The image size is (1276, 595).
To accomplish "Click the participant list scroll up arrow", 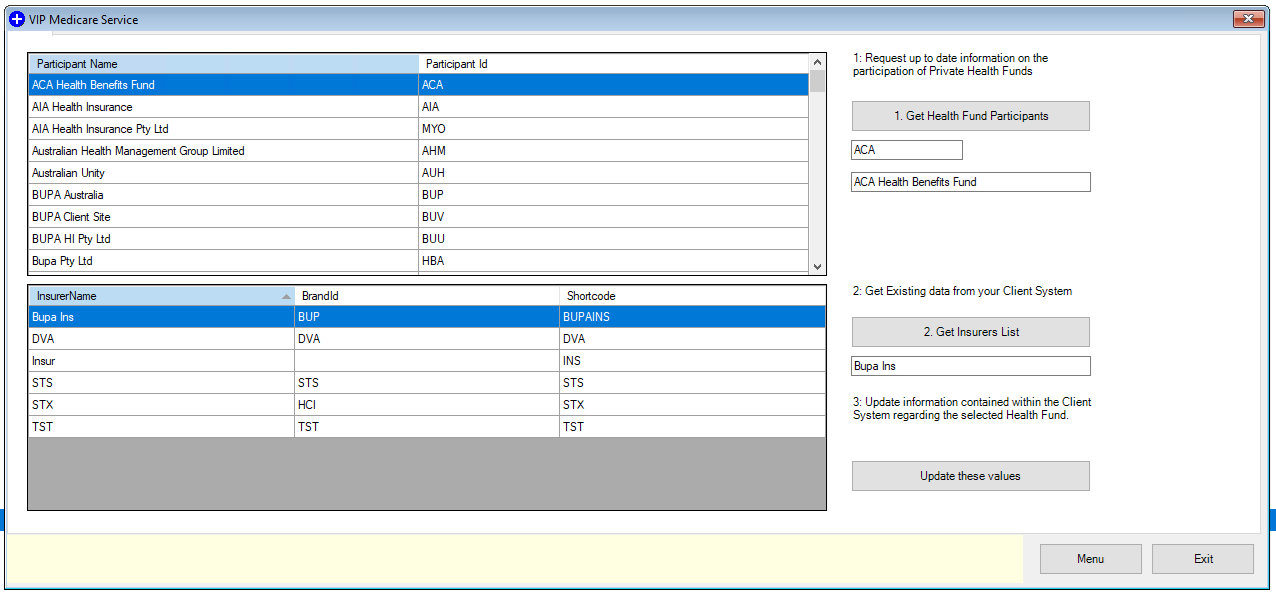I will (817, 61).
